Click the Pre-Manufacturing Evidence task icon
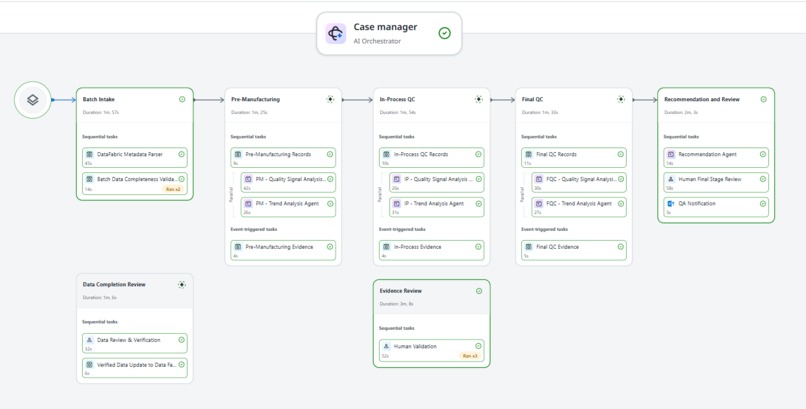This screenshot has width=806, height=409. (x=238, y=247)
